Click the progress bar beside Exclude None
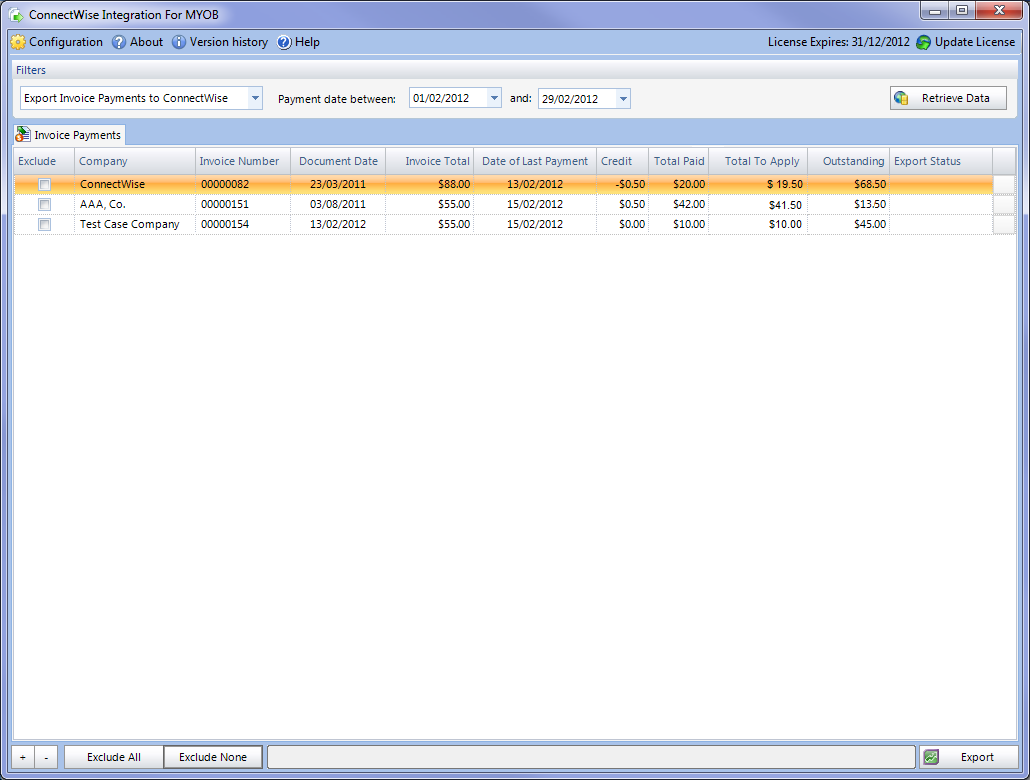 tap(591, 757)
